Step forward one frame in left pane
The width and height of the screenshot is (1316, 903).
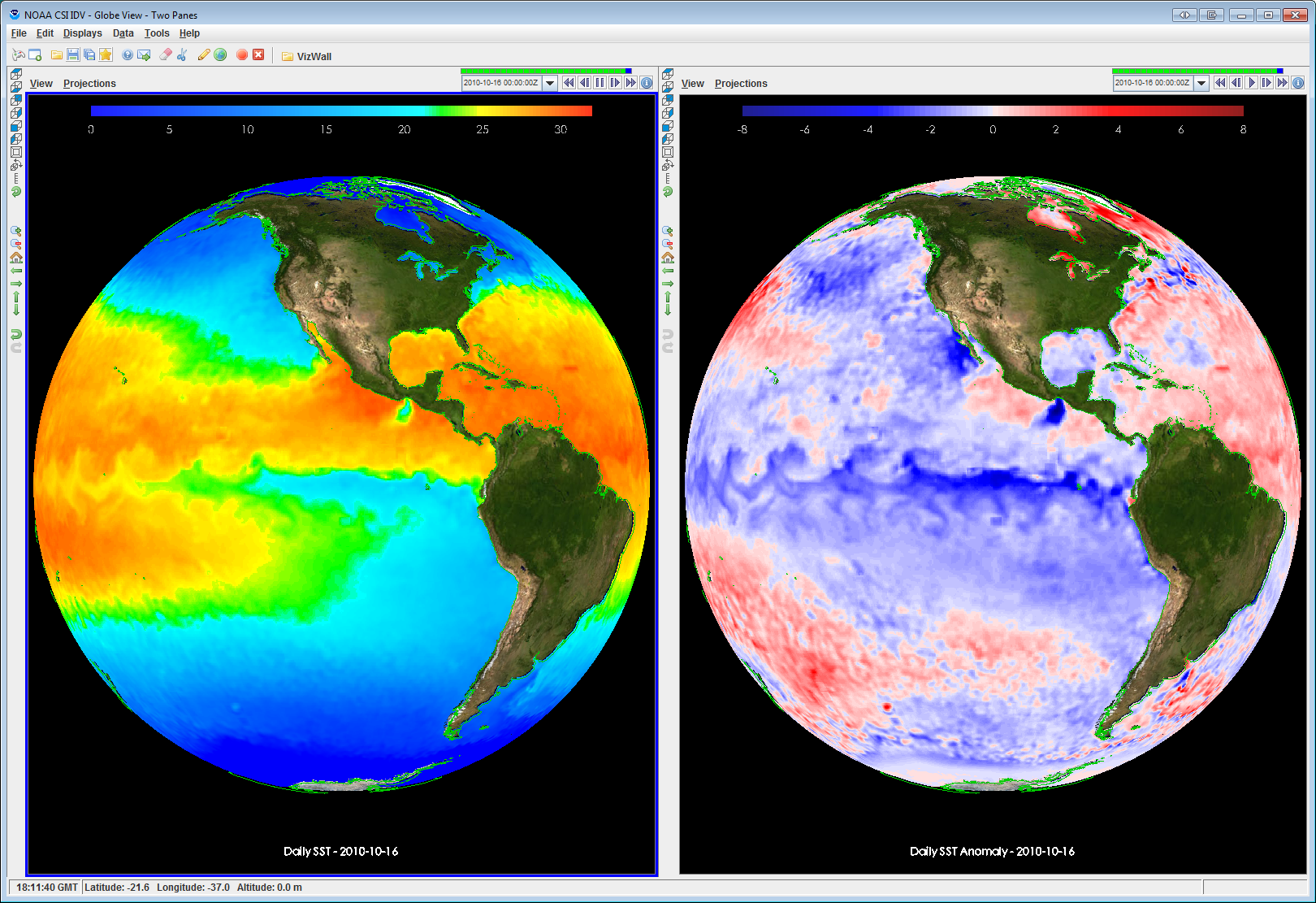tap(615, 83)
